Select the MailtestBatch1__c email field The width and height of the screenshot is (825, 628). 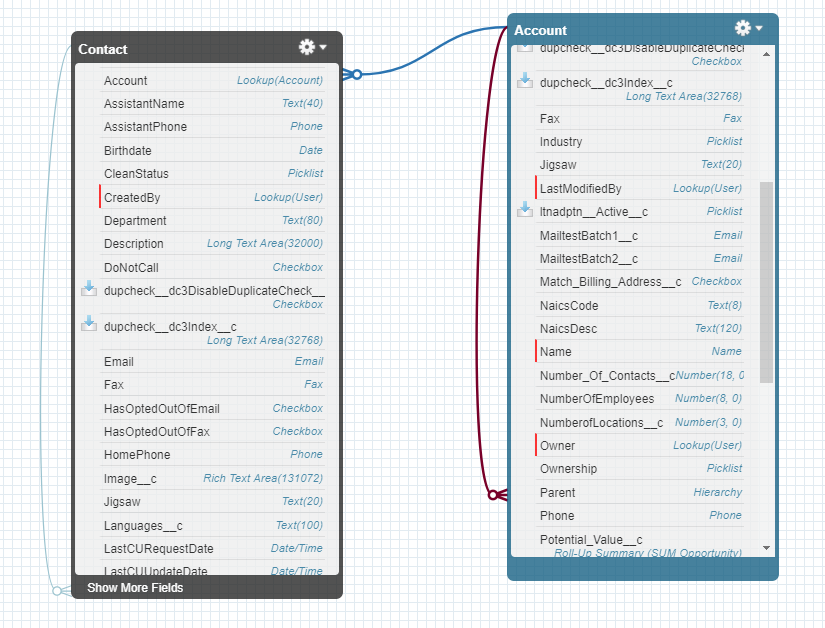click(640, 235)
